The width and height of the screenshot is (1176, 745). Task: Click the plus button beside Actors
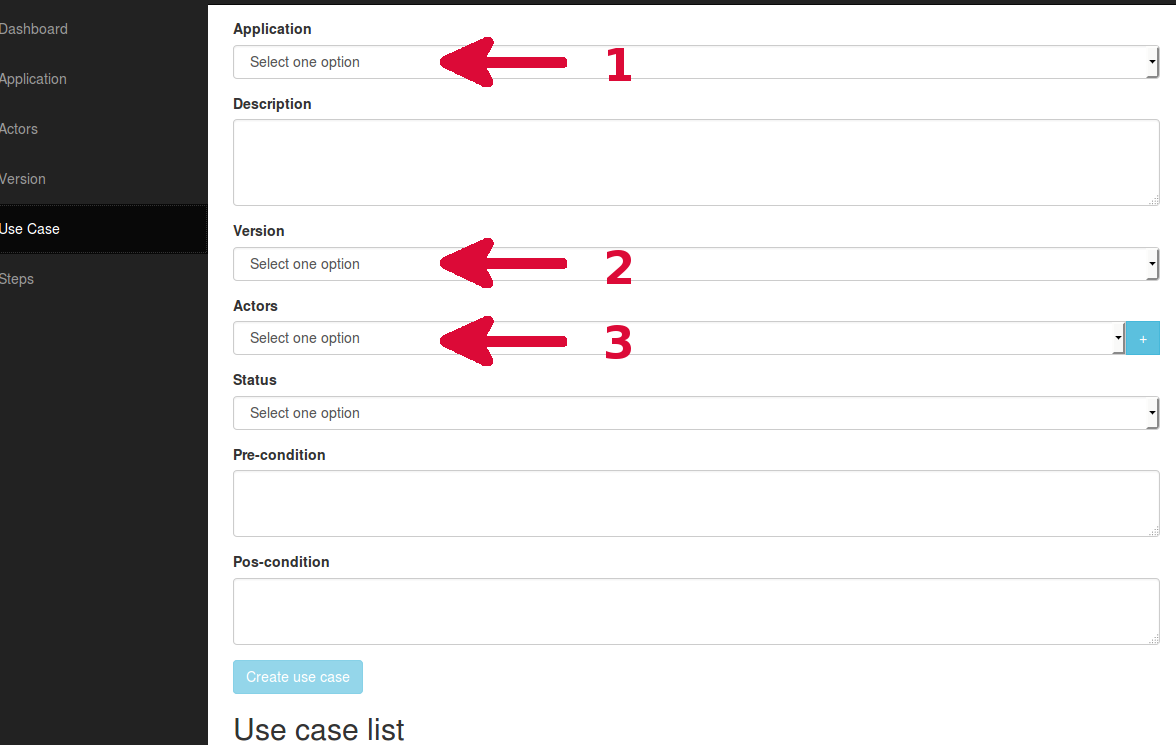point(1142,338)
